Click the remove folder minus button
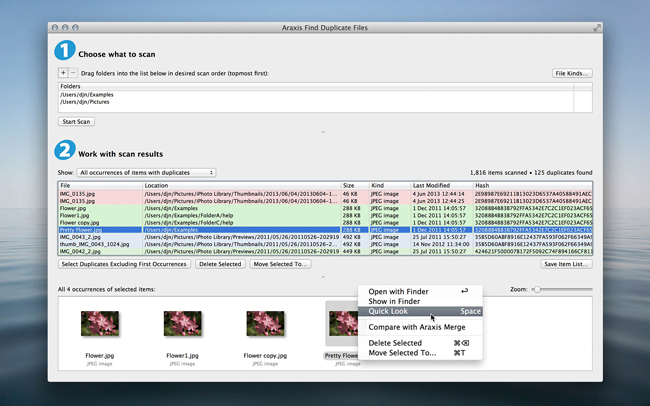The height and width of the screenshot is (406, 650). pos(72,73)
